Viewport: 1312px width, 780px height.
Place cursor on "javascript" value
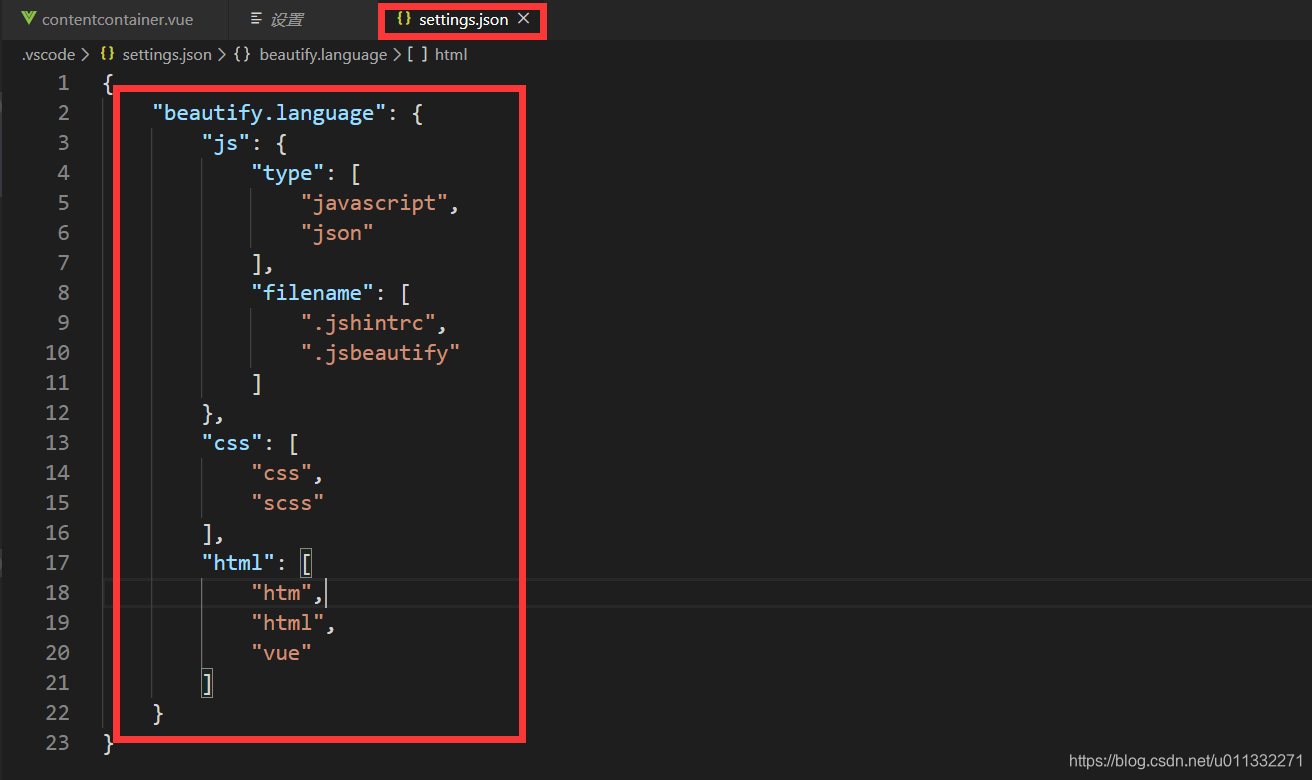coord(374,203)
